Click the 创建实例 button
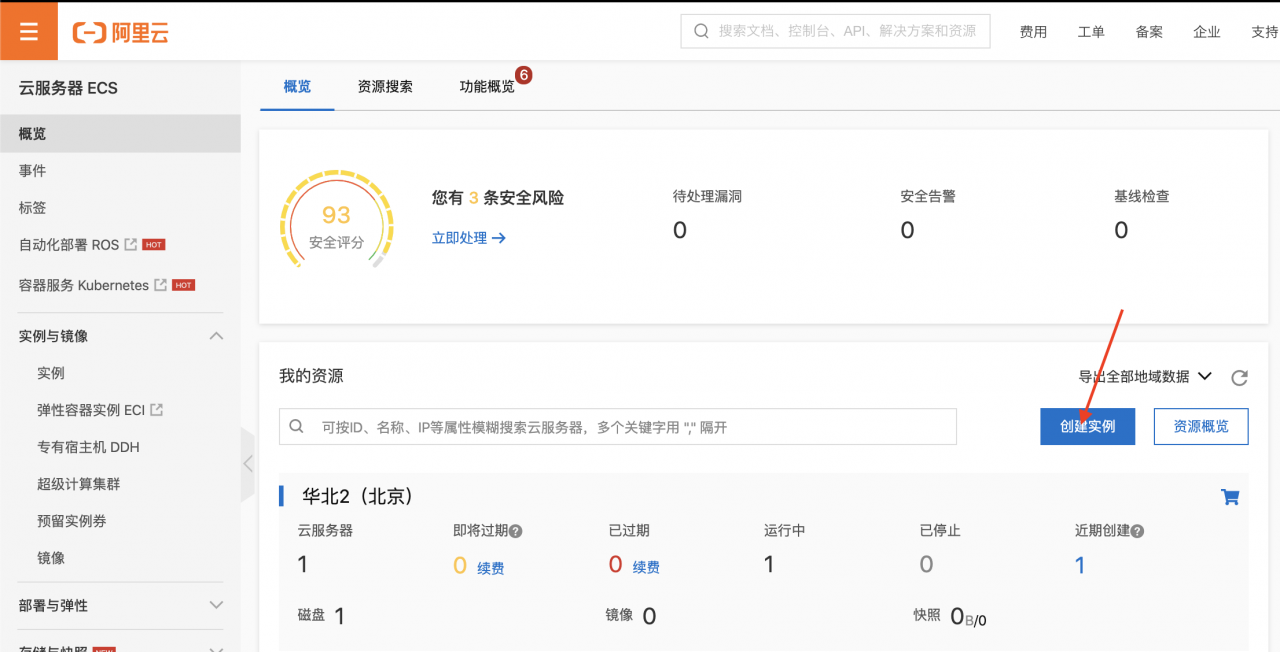 pyautogui.click(x=1087, y=426)
